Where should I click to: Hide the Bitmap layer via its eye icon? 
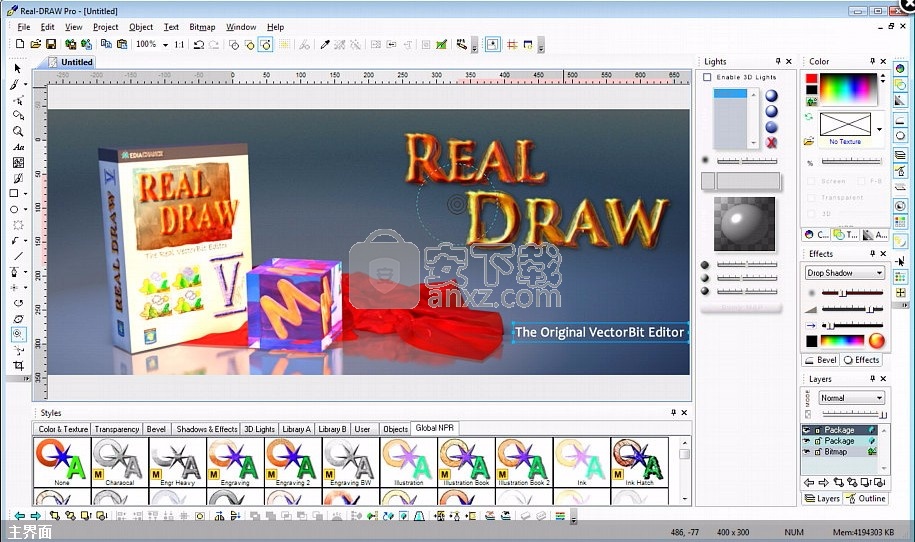pyautogui.click(x=807, y=452)
